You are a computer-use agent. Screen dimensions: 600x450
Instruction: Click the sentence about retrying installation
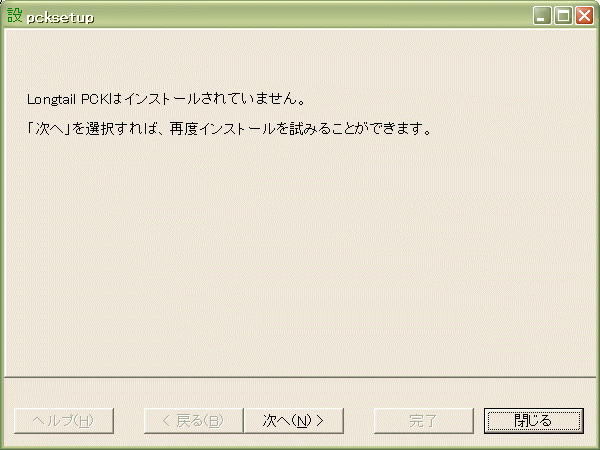click(230, 129)
